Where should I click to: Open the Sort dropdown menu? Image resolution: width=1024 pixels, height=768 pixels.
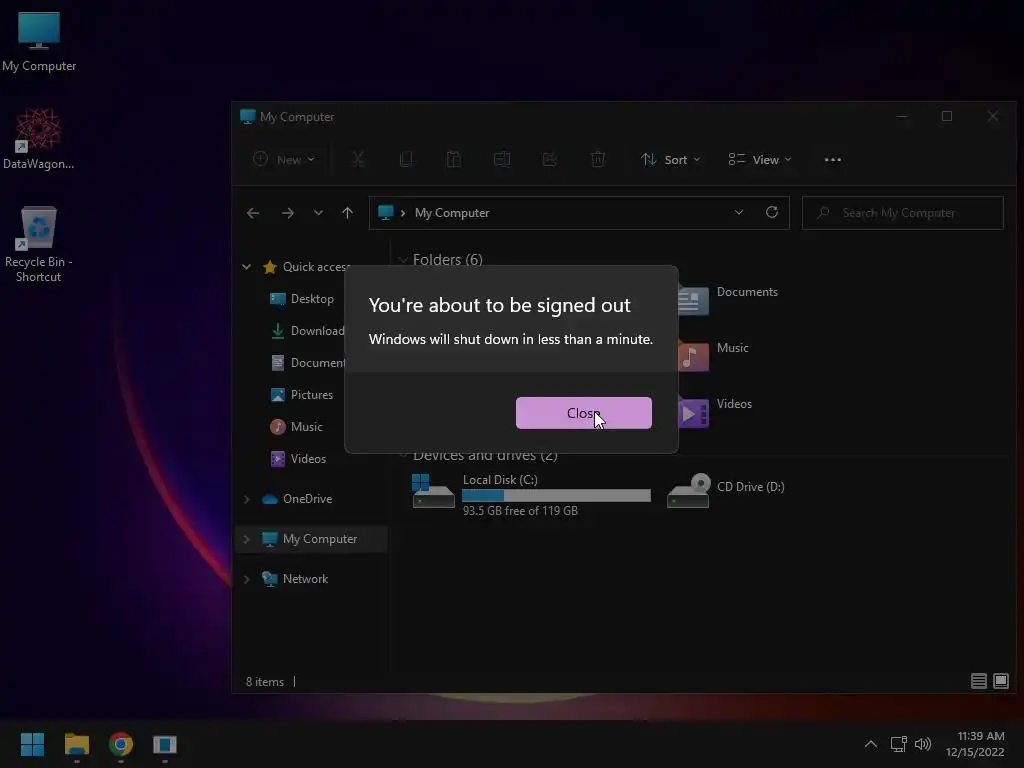click(671, 159)
